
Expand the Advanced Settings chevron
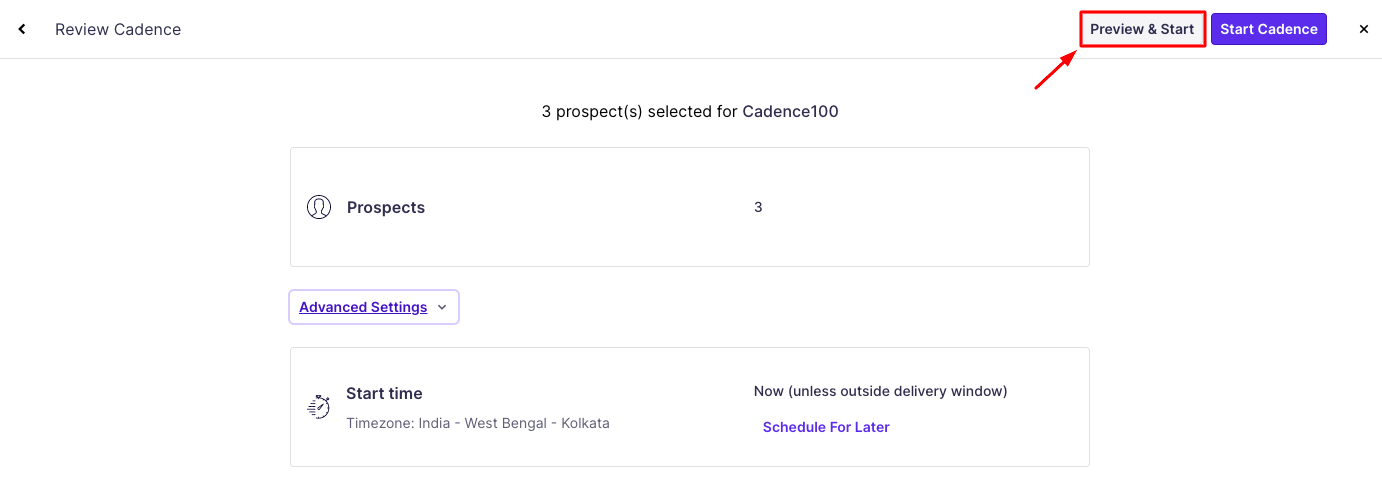[x=443, y=307]
